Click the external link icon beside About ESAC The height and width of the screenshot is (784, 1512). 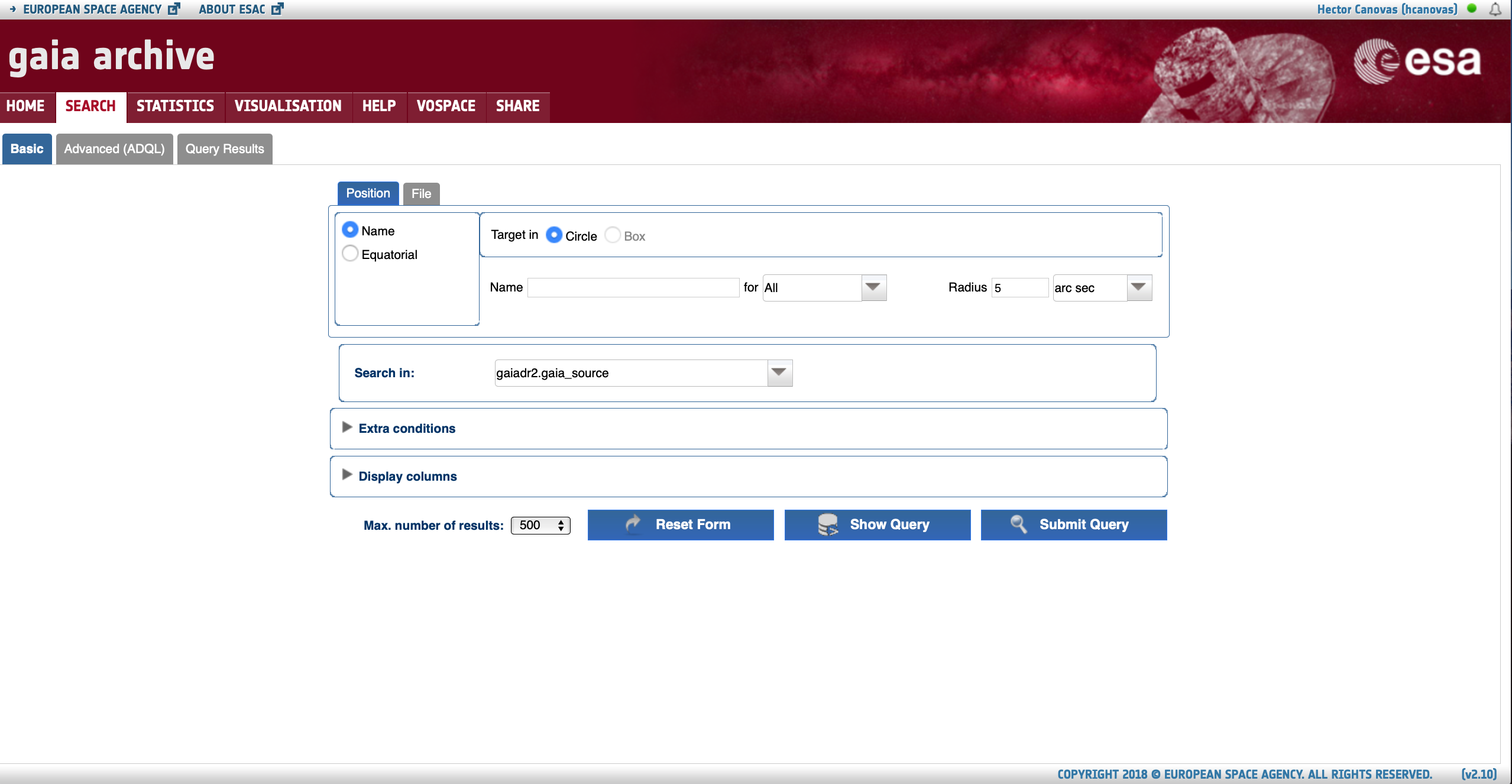click(x=277, y=9)
